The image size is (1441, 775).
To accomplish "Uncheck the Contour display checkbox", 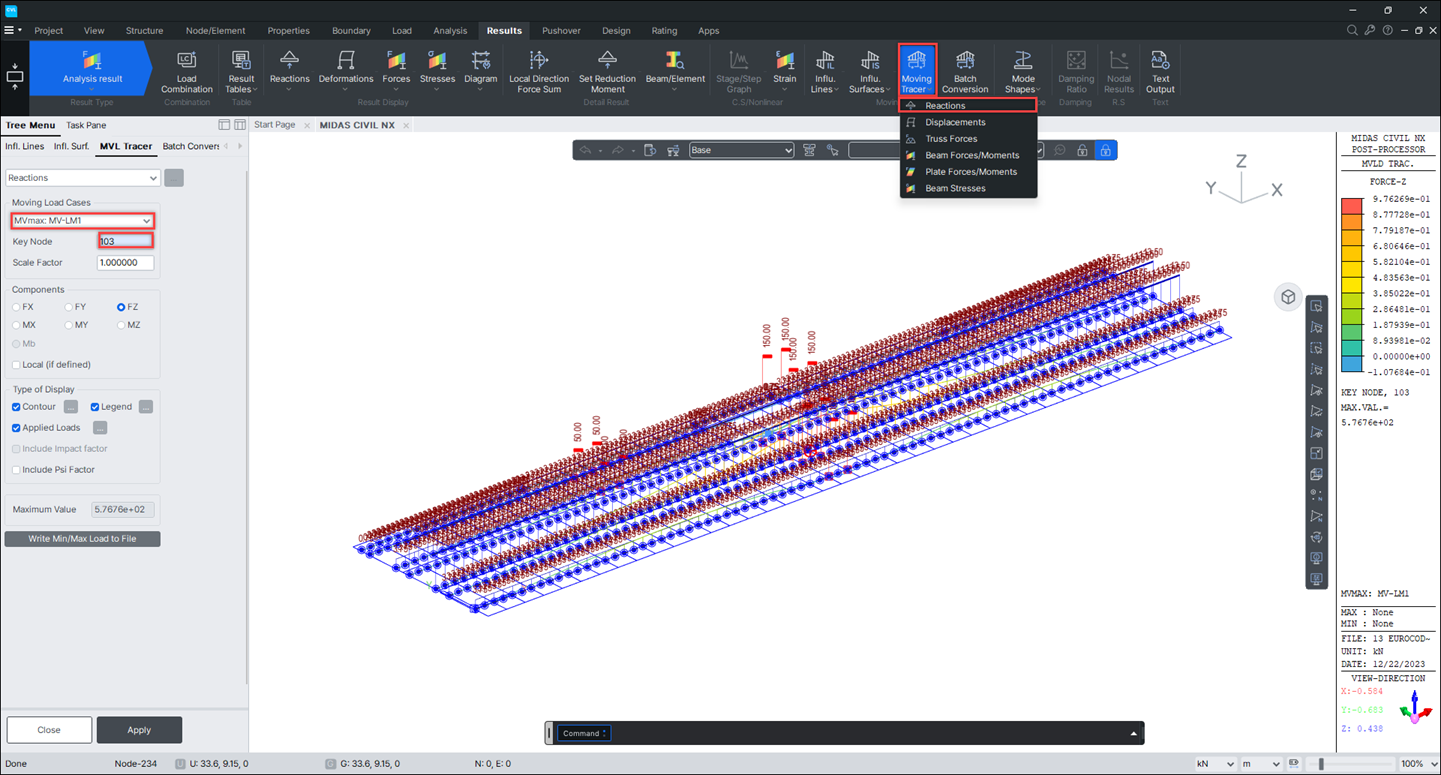I will point(16,407).
